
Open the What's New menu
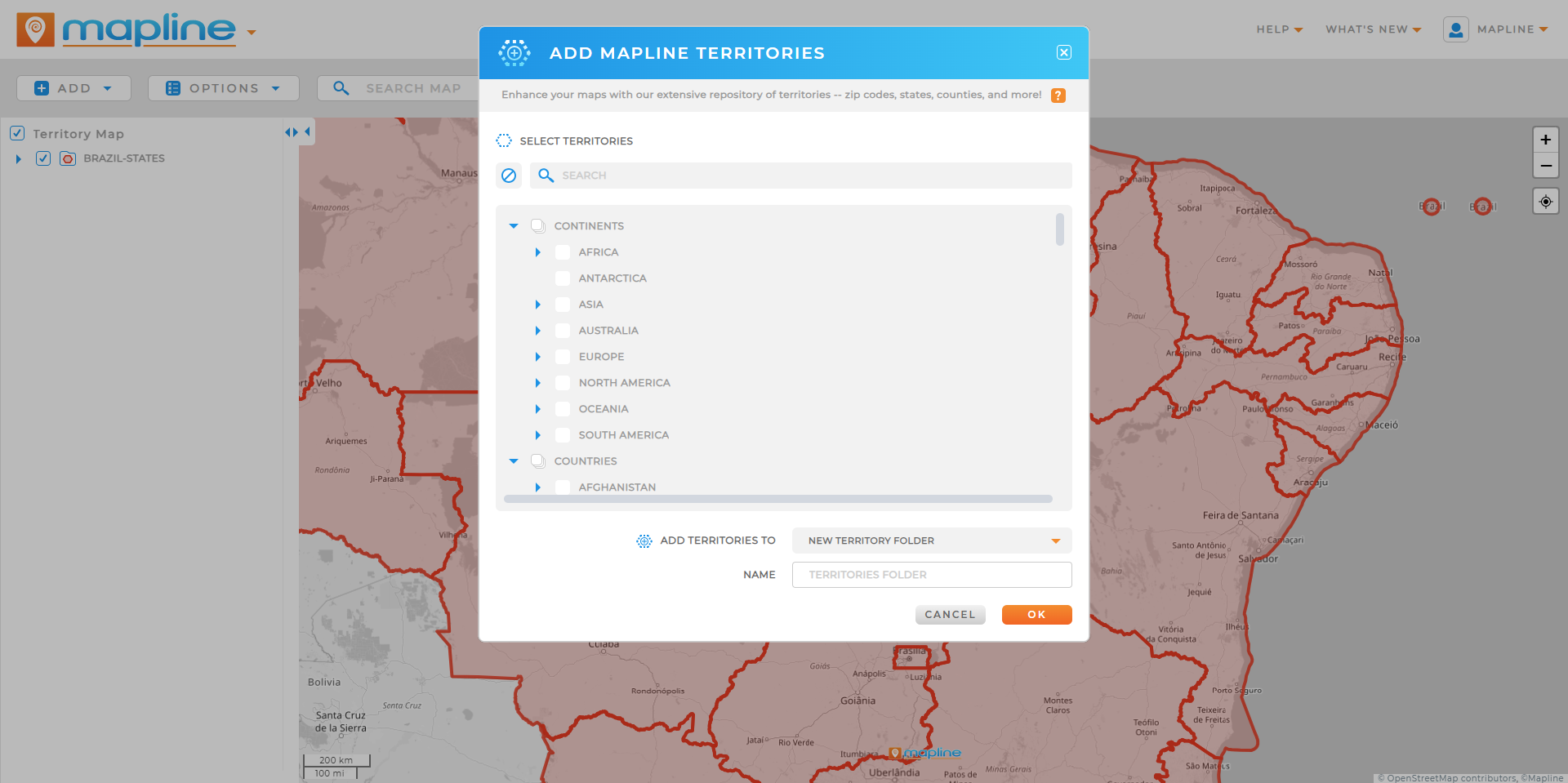point(1373,29)
